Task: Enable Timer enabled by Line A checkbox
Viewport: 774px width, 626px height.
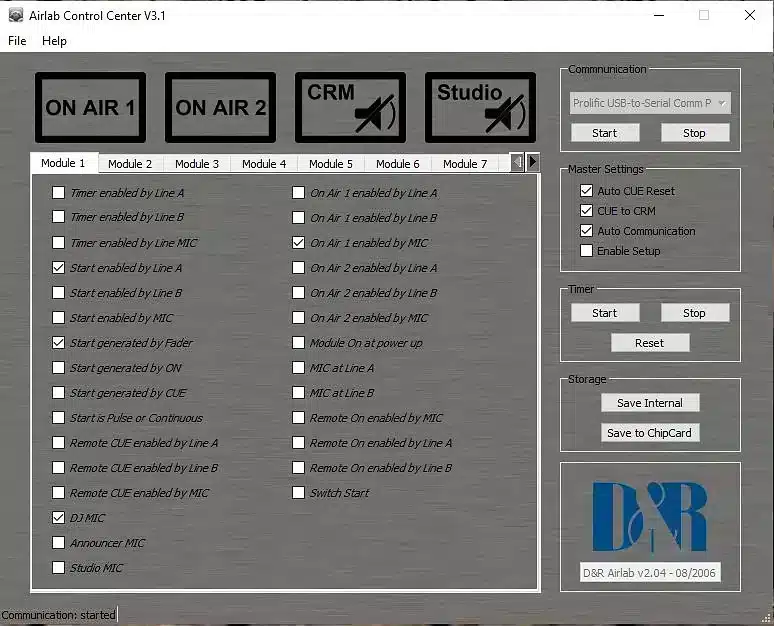Action: click(59, 193)
